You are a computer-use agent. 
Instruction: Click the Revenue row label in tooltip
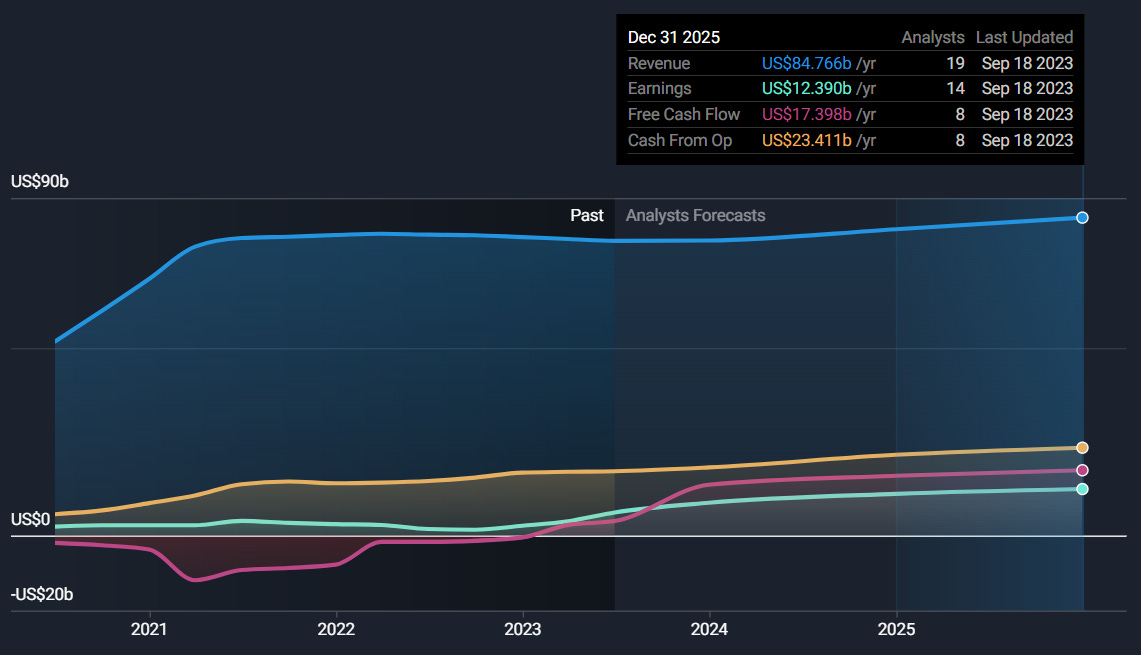tap(659, 63)
